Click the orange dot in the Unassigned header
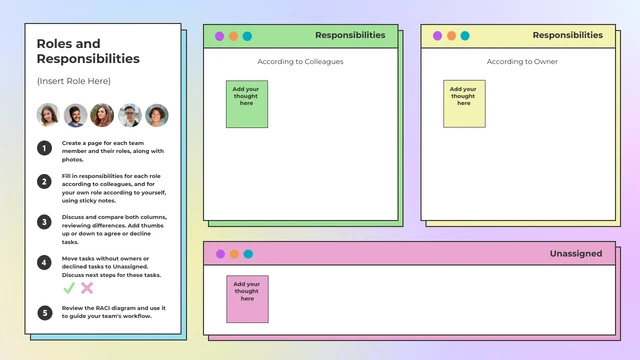Screen dimensions: 640x360 click(x=234, y=254)
